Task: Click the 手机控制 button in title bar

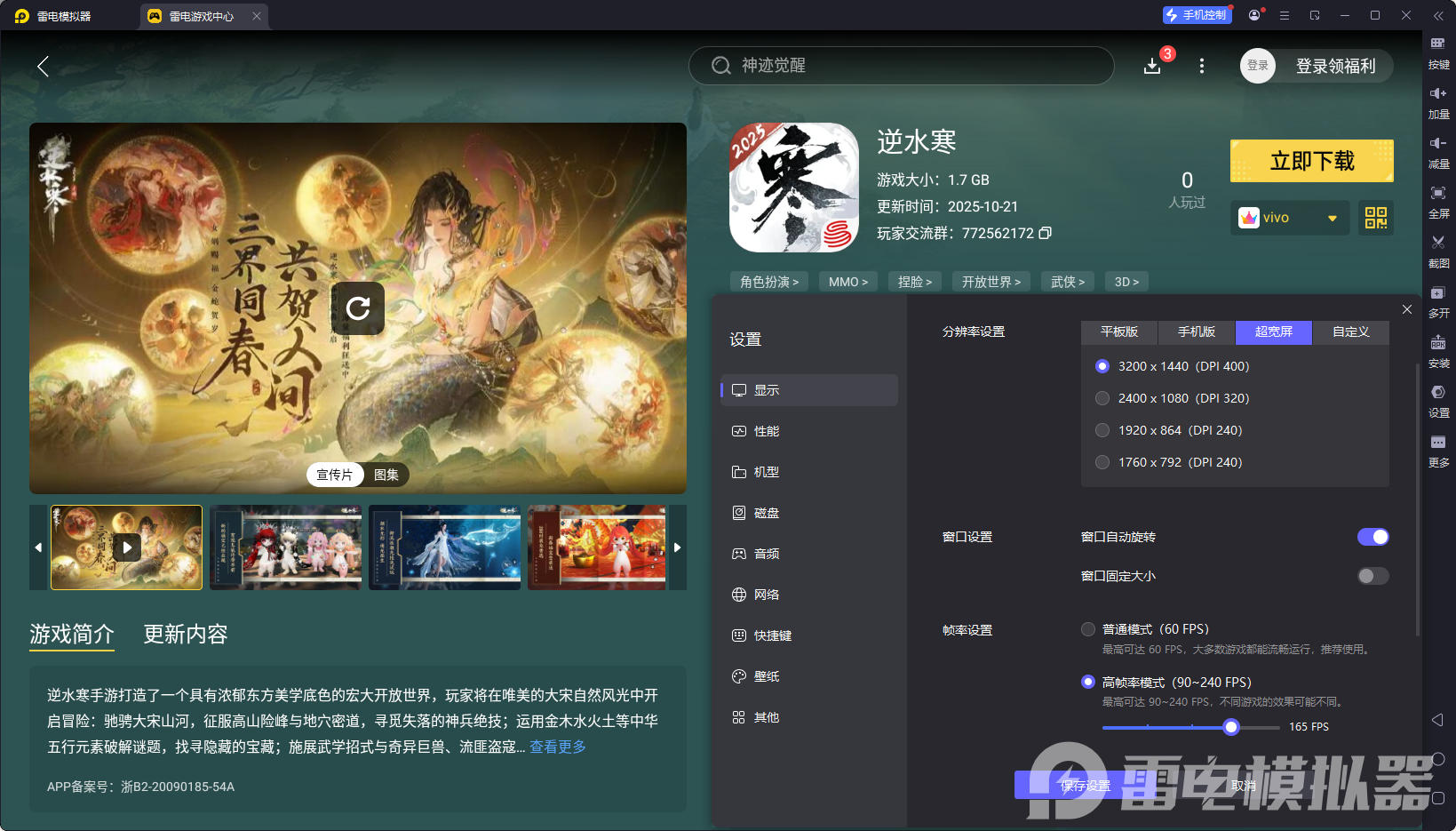Action: pos(1197,15)
